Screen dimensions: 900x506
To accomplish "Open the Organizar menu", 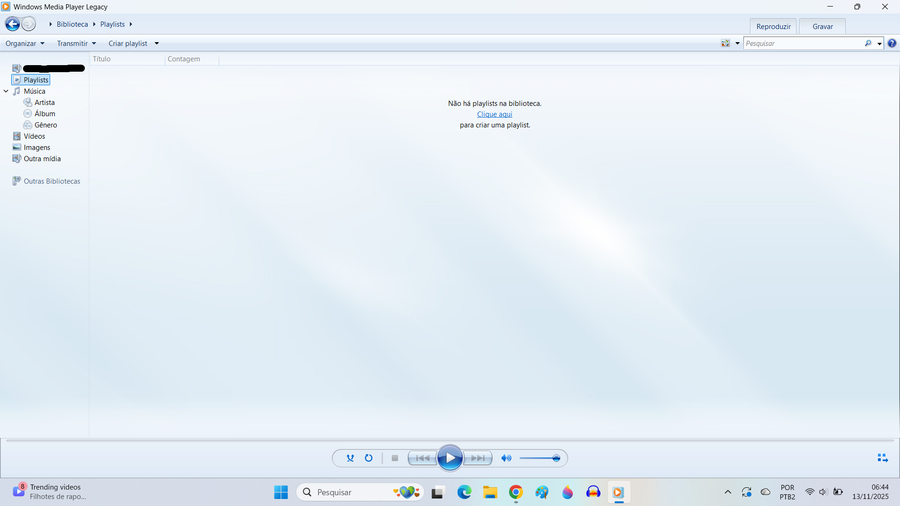I will [x=25, y=43].
